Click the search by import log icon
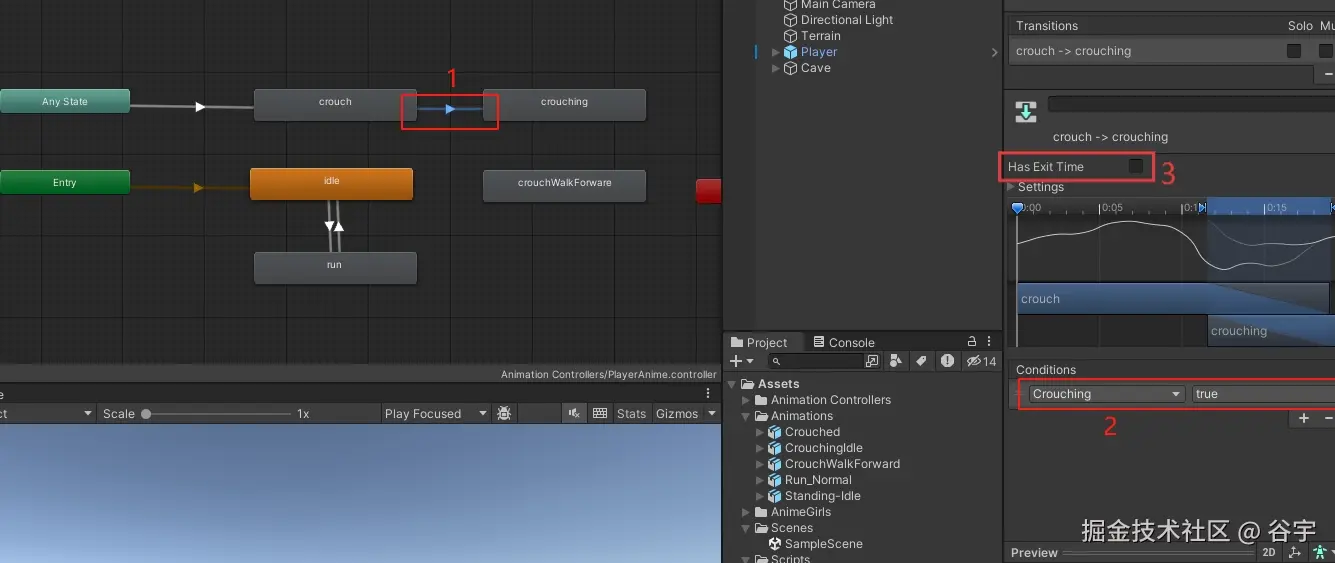Viewport: 1335px width, 563px height. pyautogui.click(x=946, y=361)
